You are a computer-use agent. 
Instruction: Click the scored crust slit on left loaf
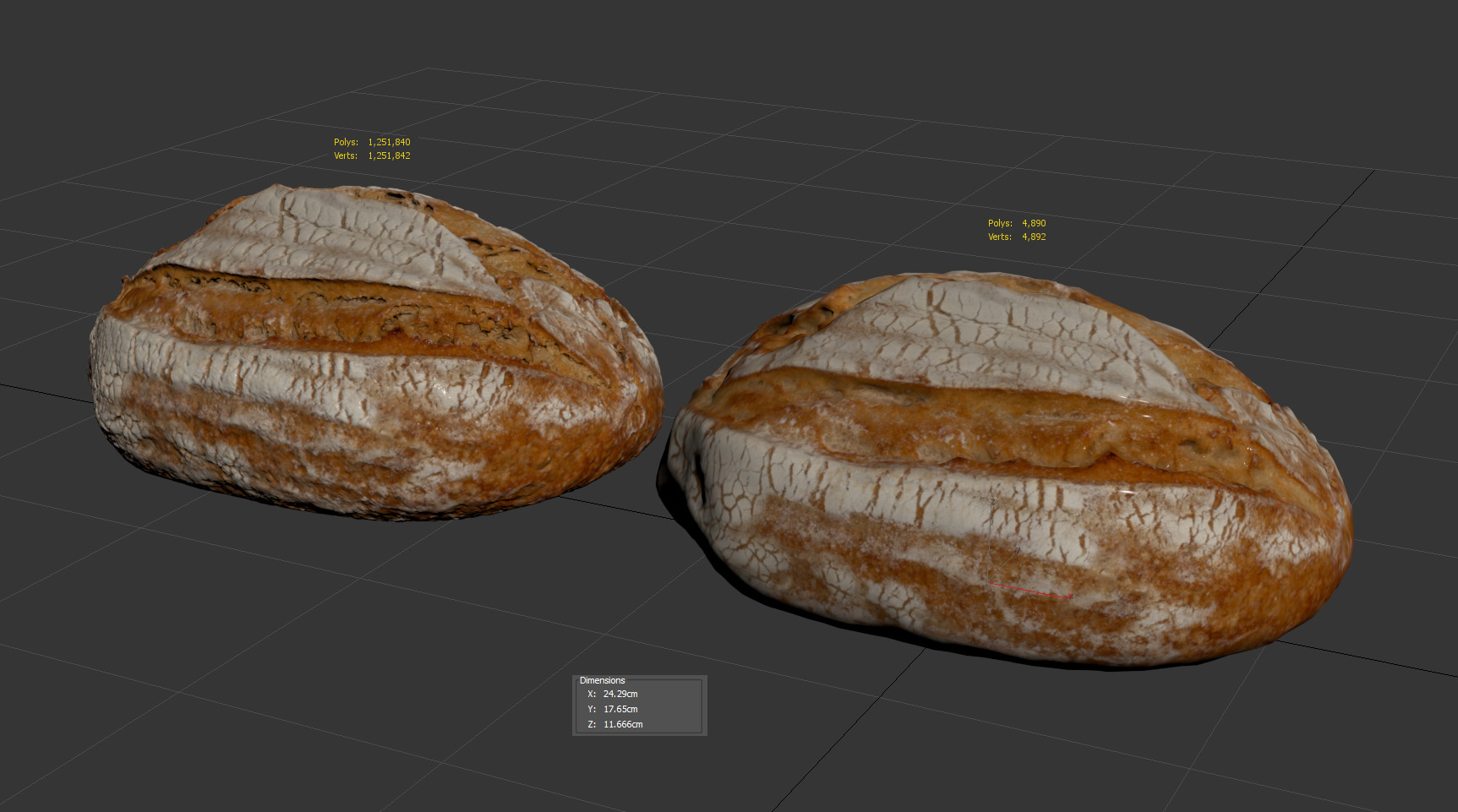point(355,308)
